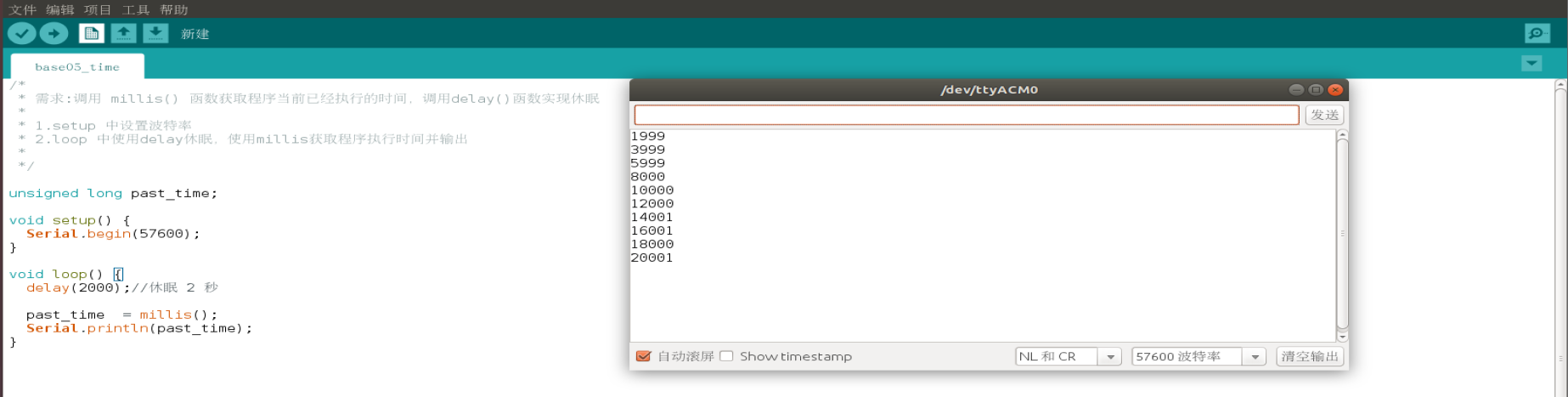Open the Serial Monitor magnifier icon
This screenshot has width=1568, height=397.
point(1537,33)
